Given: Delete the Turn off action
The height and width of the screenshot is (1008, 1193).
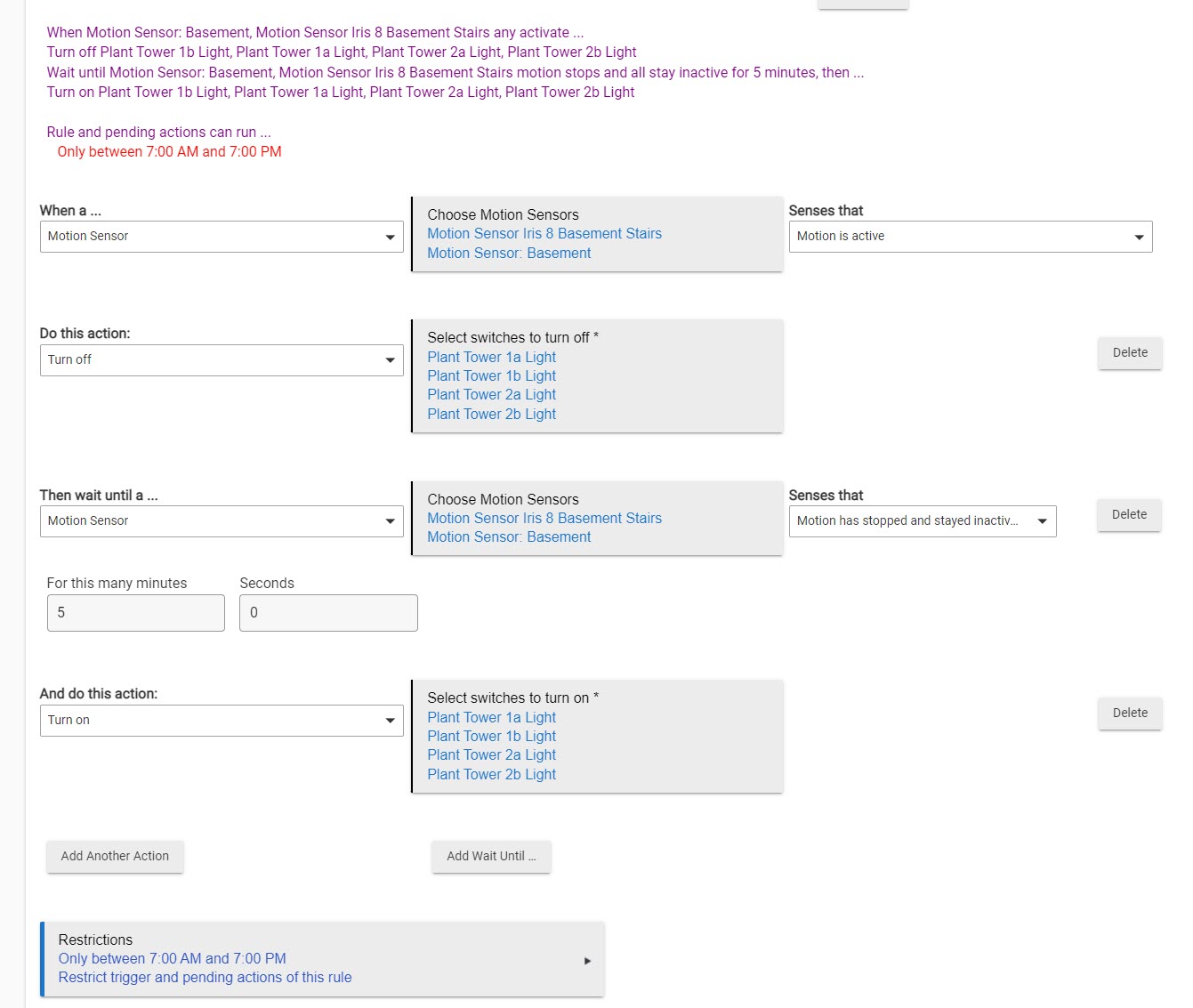Looking at the screenshot, I should pyautogui.click(x=1130, y=353).
